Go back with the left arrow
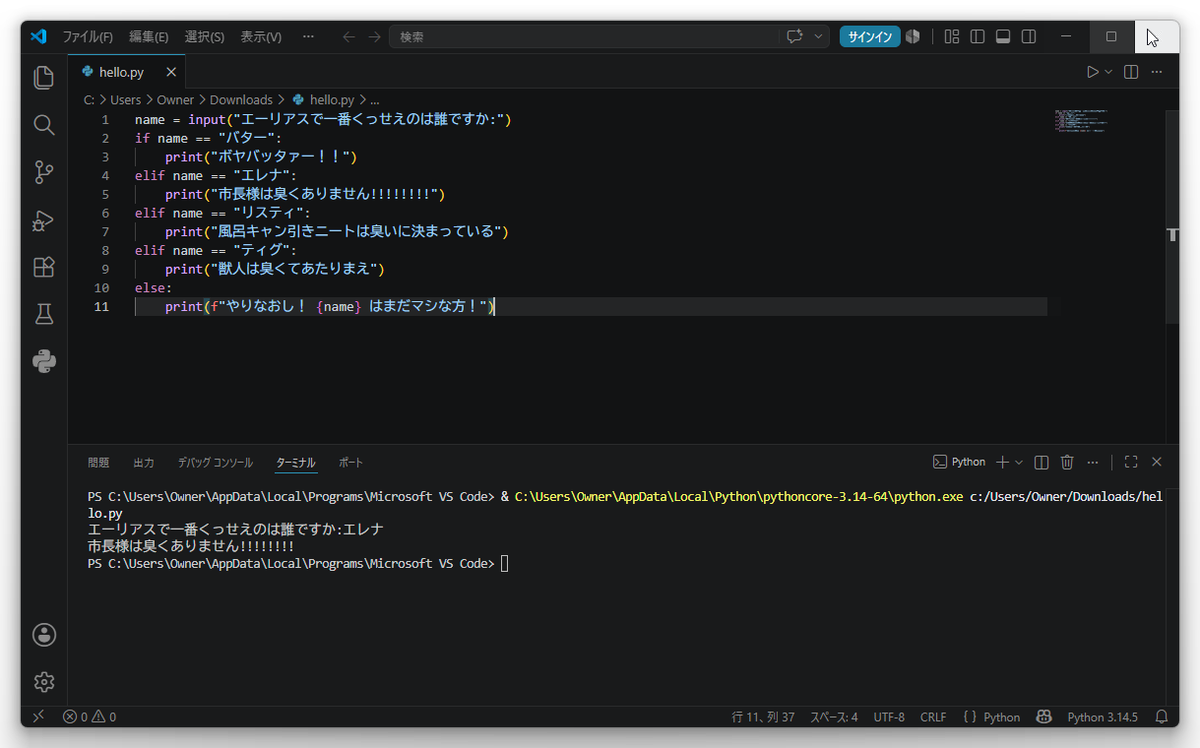 (x=348, y=36)
